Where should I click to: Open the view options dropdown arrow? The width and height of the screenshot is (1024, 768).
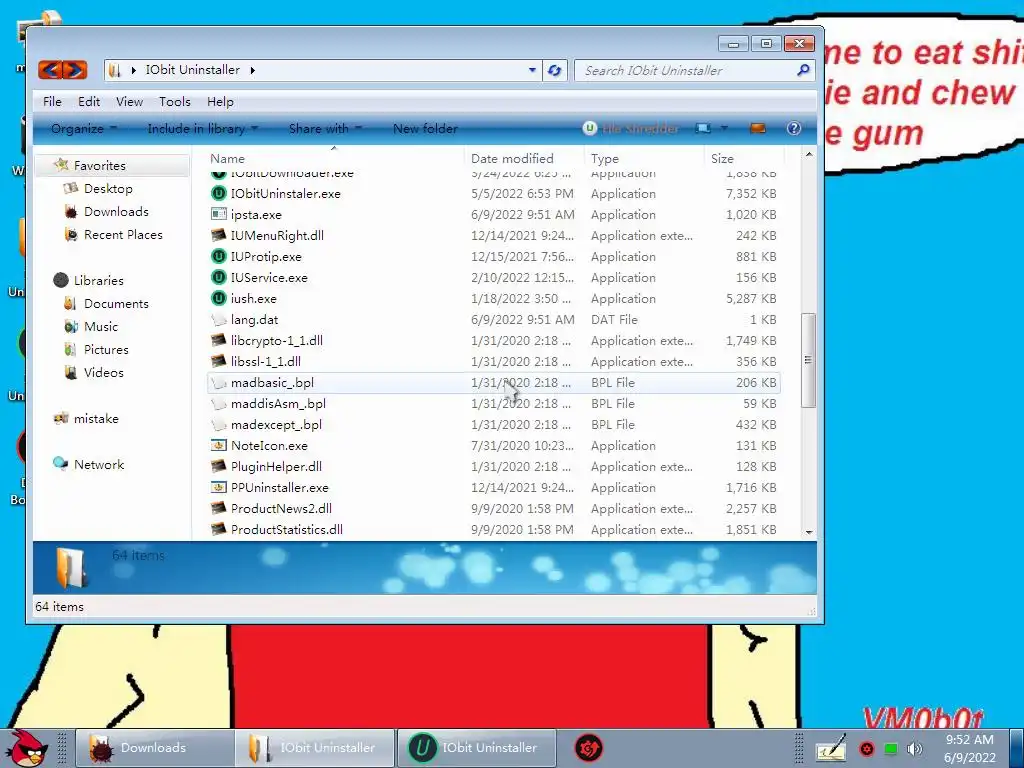724,129
